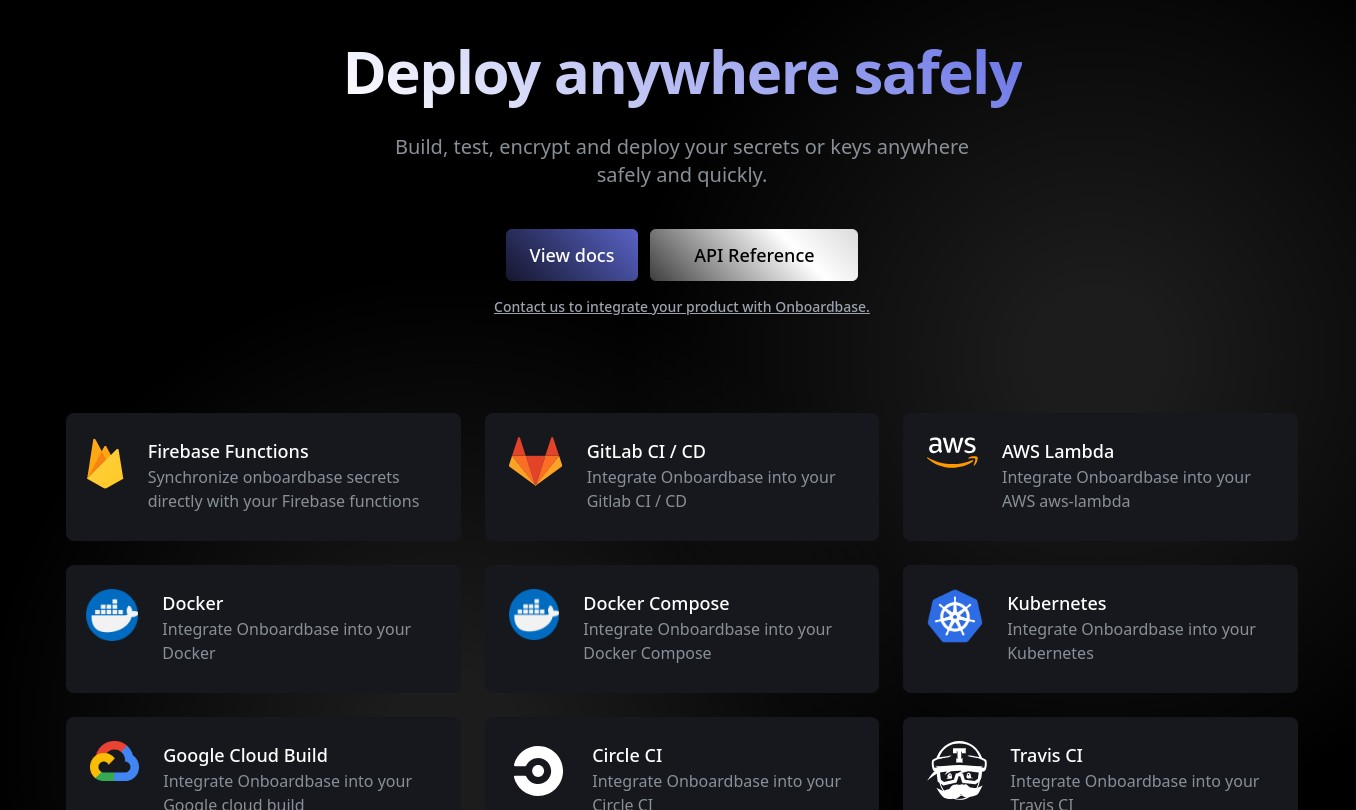This screenshot has width=1356, height=810.
Task: Click the Docker Compose whale icon
Action: point(534,615)
